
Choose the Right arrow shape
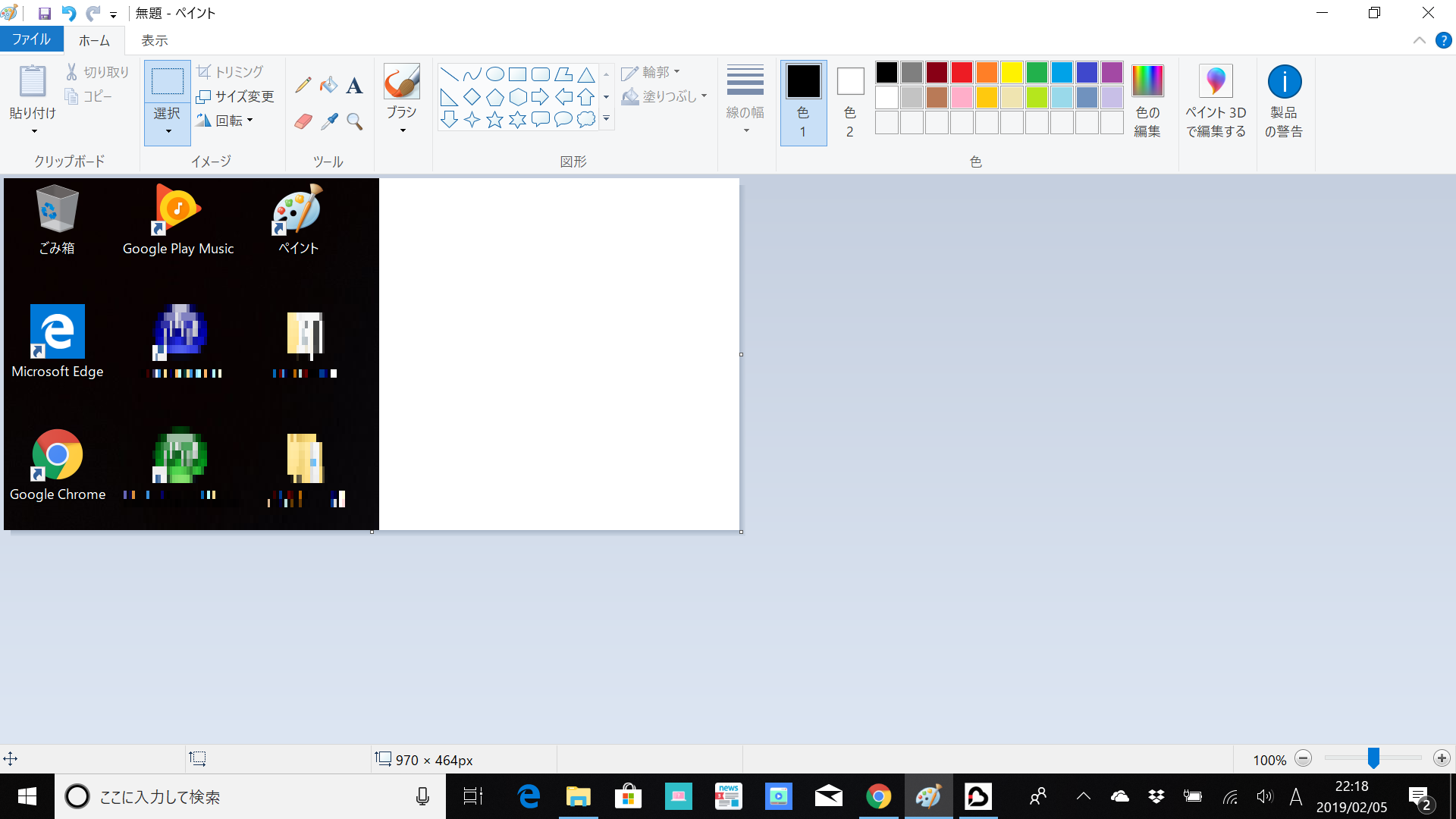pos(540,97)
